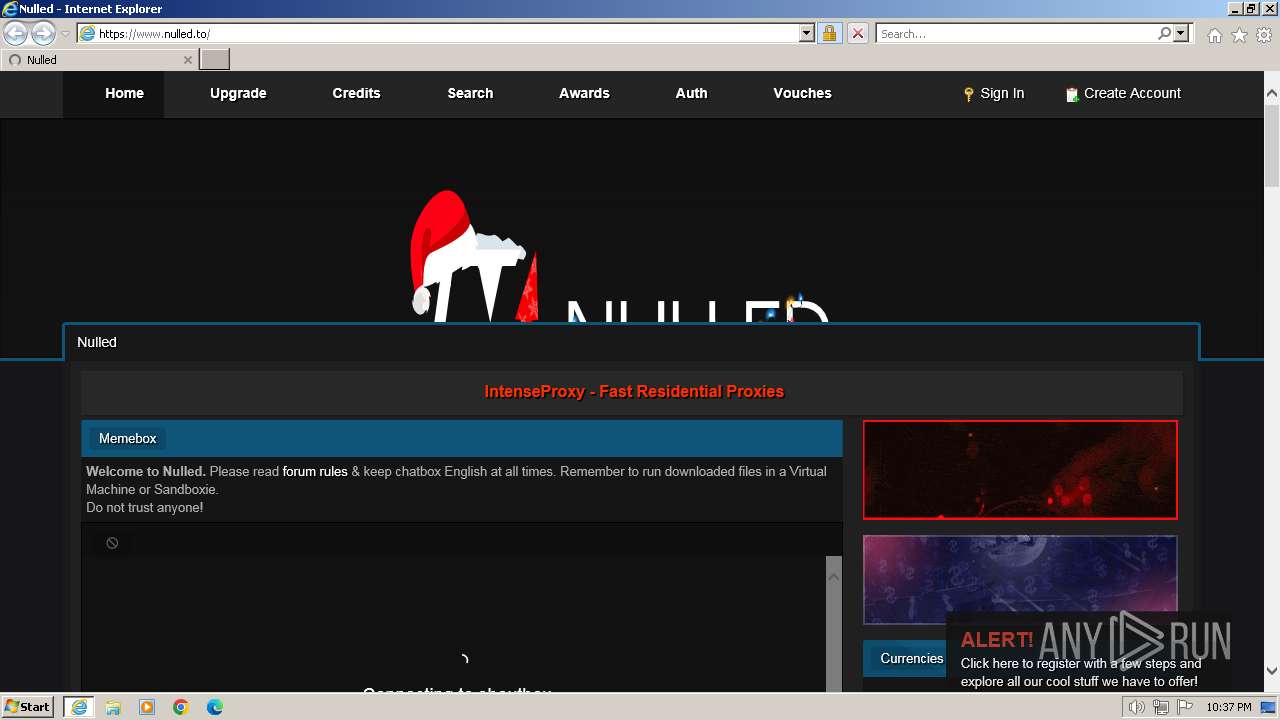Open the Tools gear icon
The width and height of the screenshot is (1280, 720).
1264,35
